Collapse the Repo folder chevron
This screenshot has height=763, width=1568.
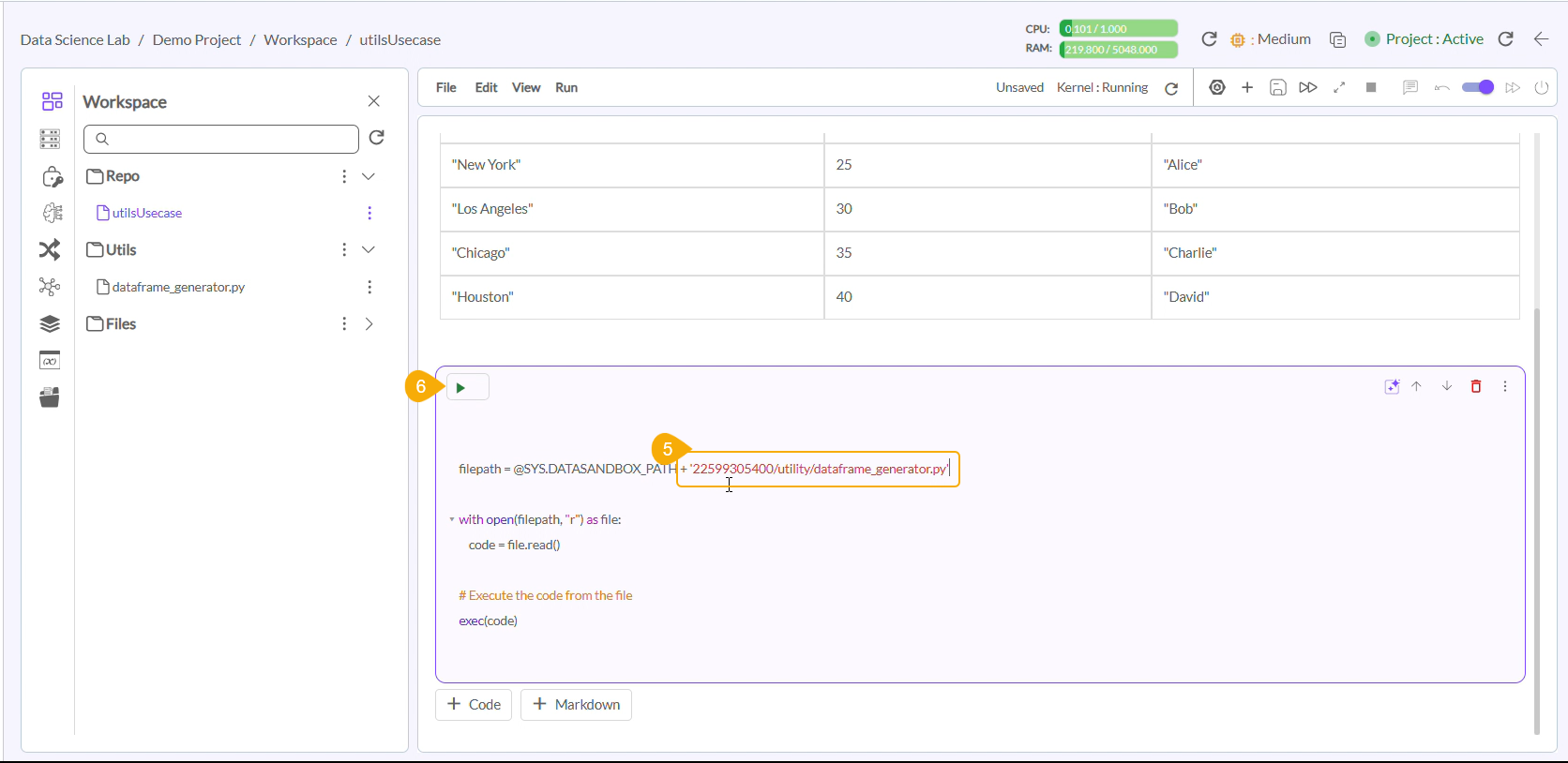tap(369, 176)
